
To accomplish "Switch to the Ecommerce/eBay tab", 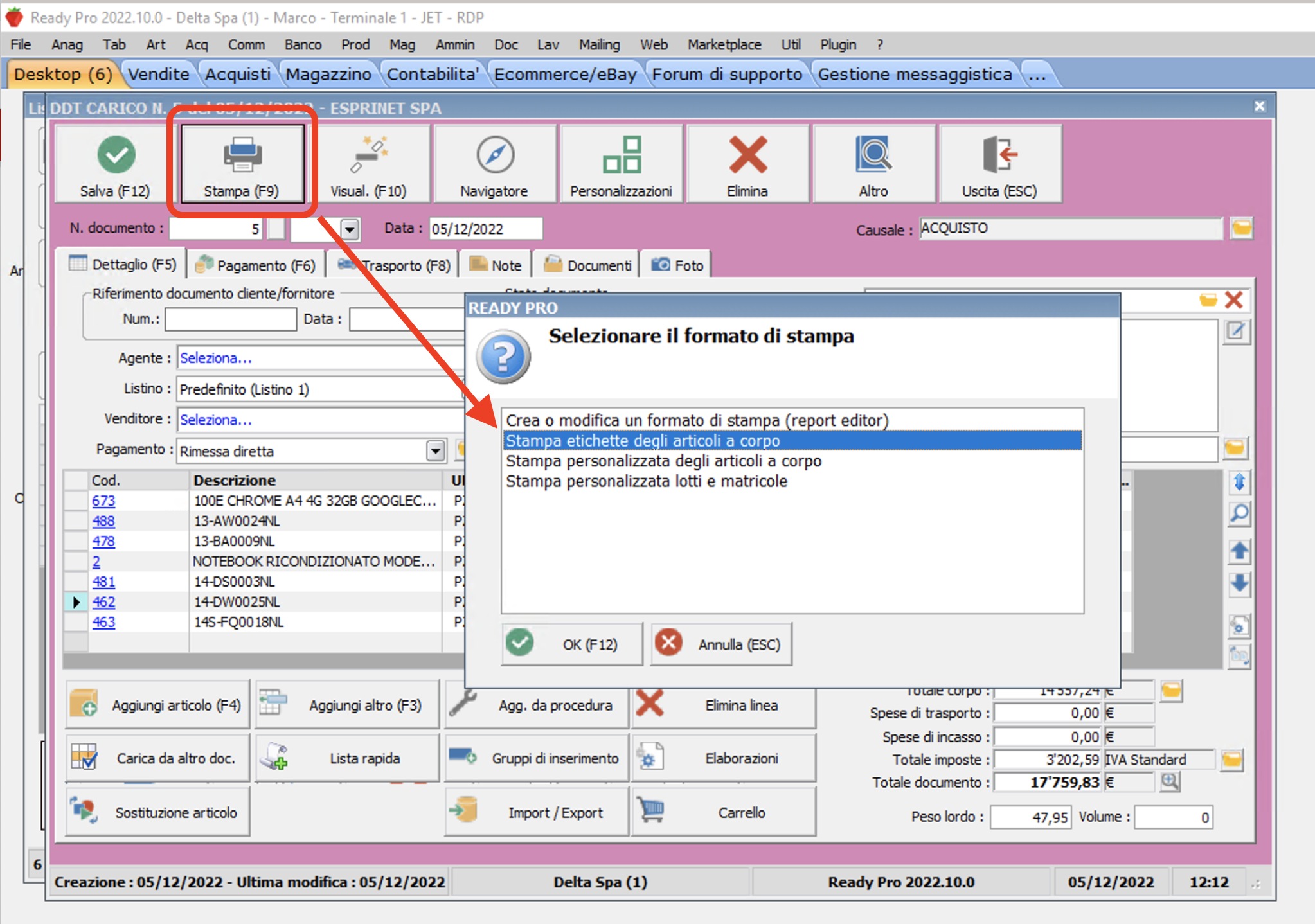I will [x=565, y=75].
